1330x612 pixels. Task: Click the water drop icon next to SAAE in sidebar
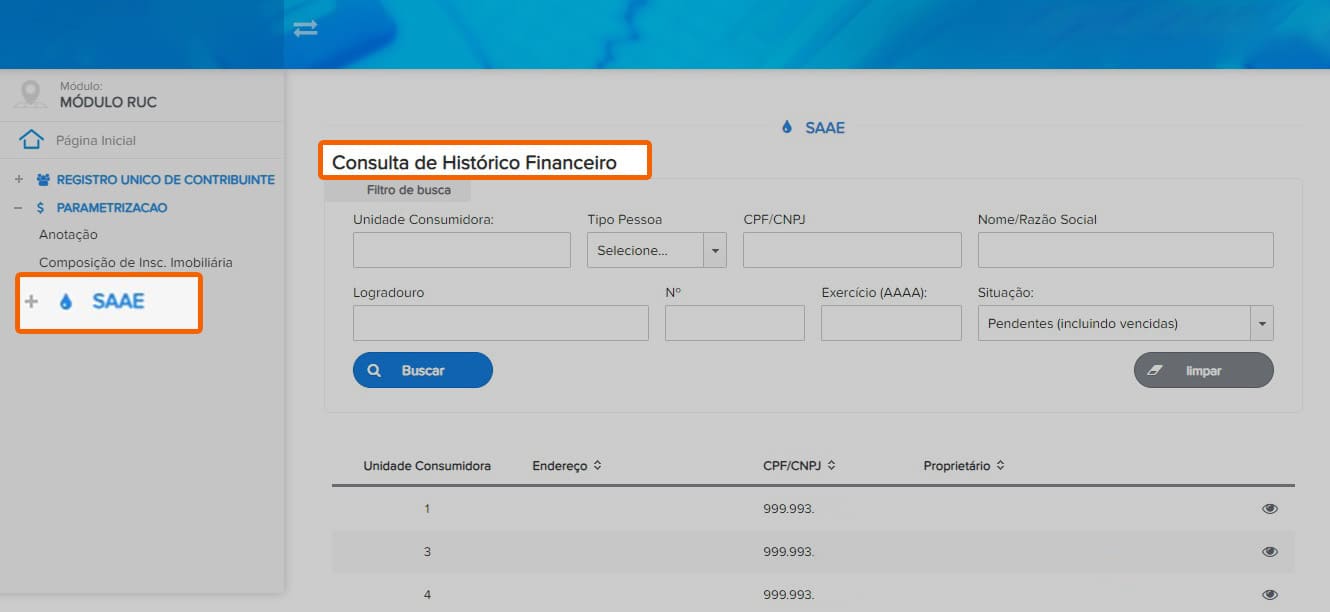[66, 301]
